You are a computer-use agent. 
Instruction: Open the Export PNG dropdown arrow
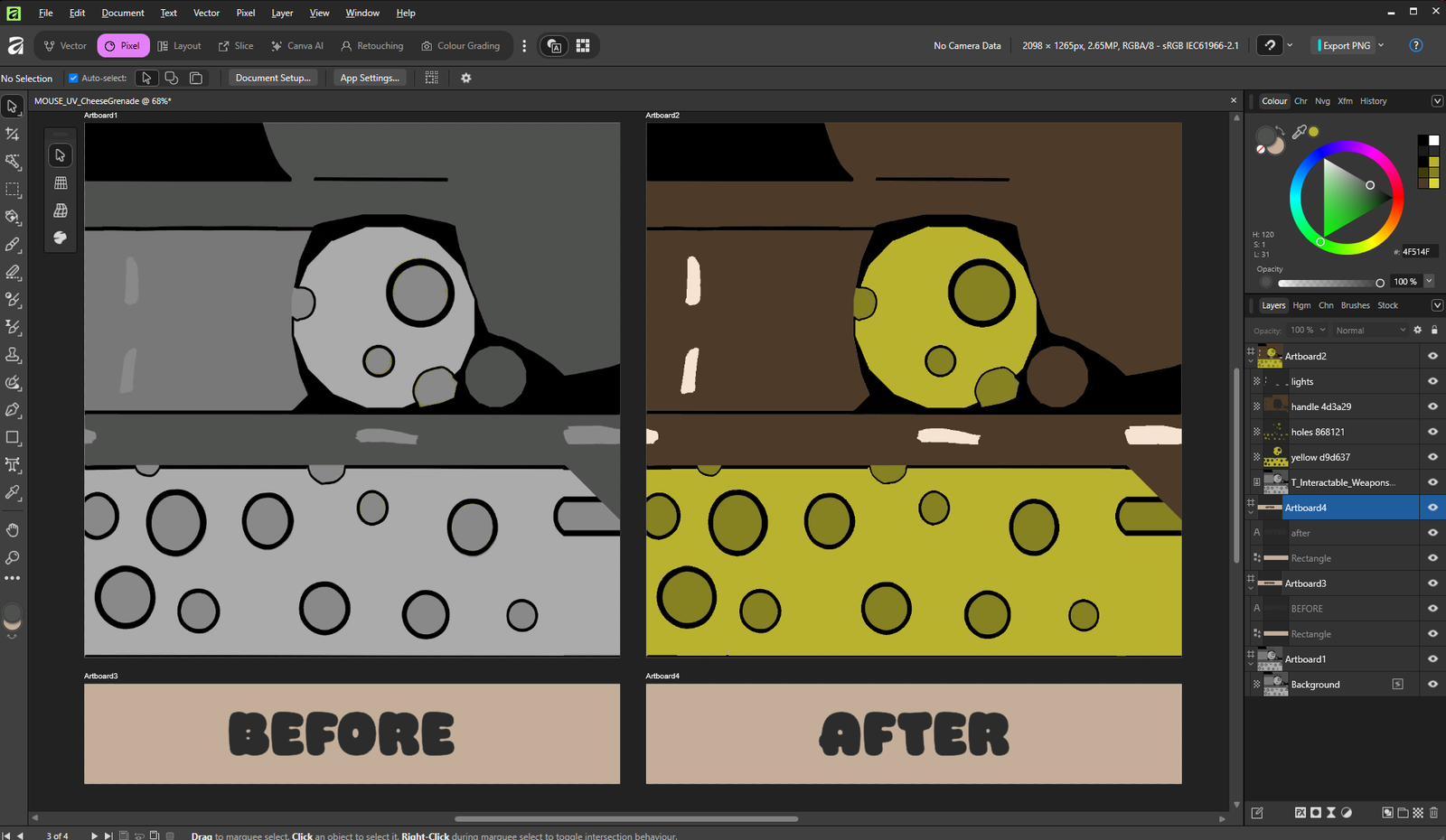click(x=1381, y=45)
